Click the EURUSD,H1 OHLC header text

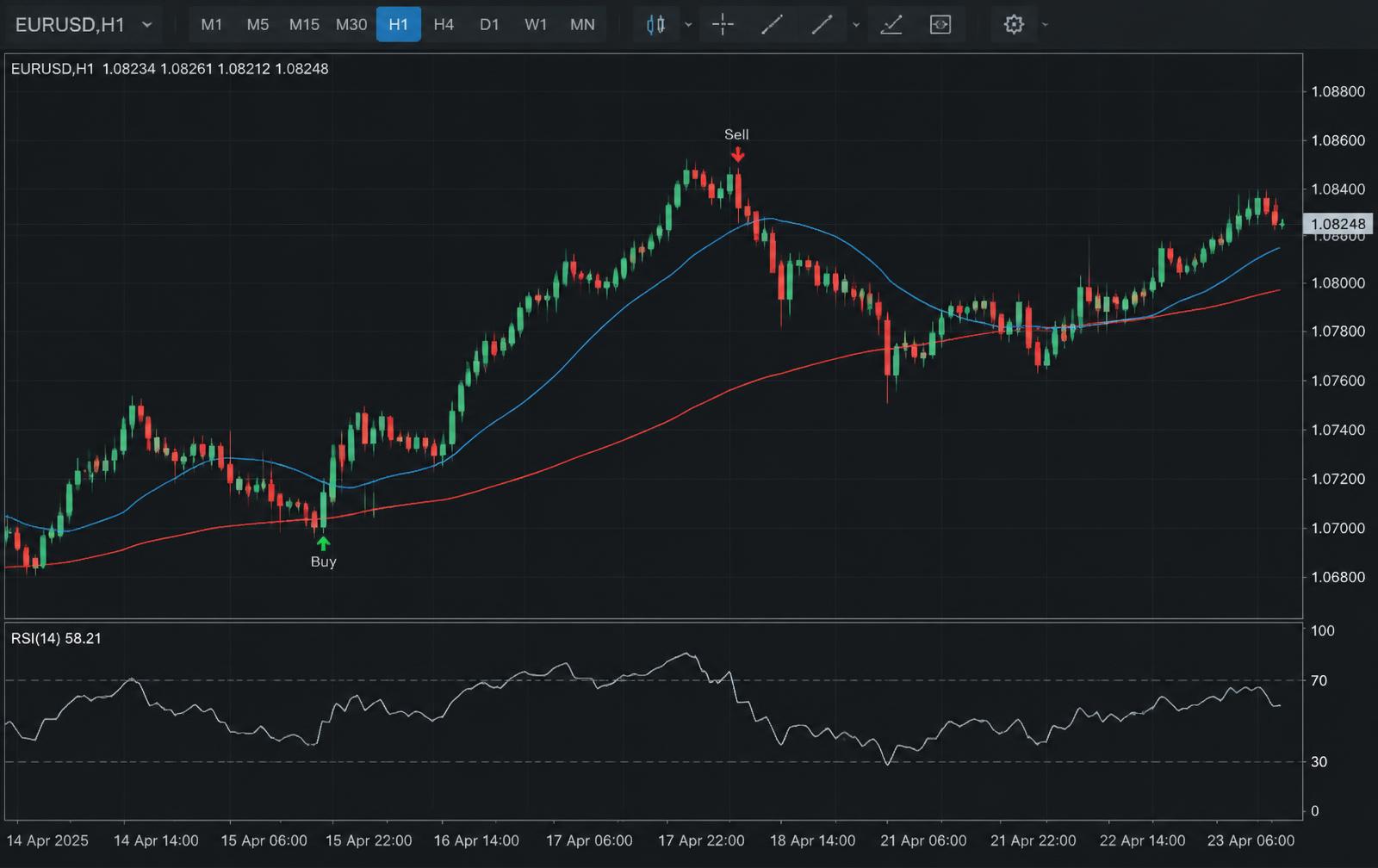pyautogui.click(x=170, y=69)
